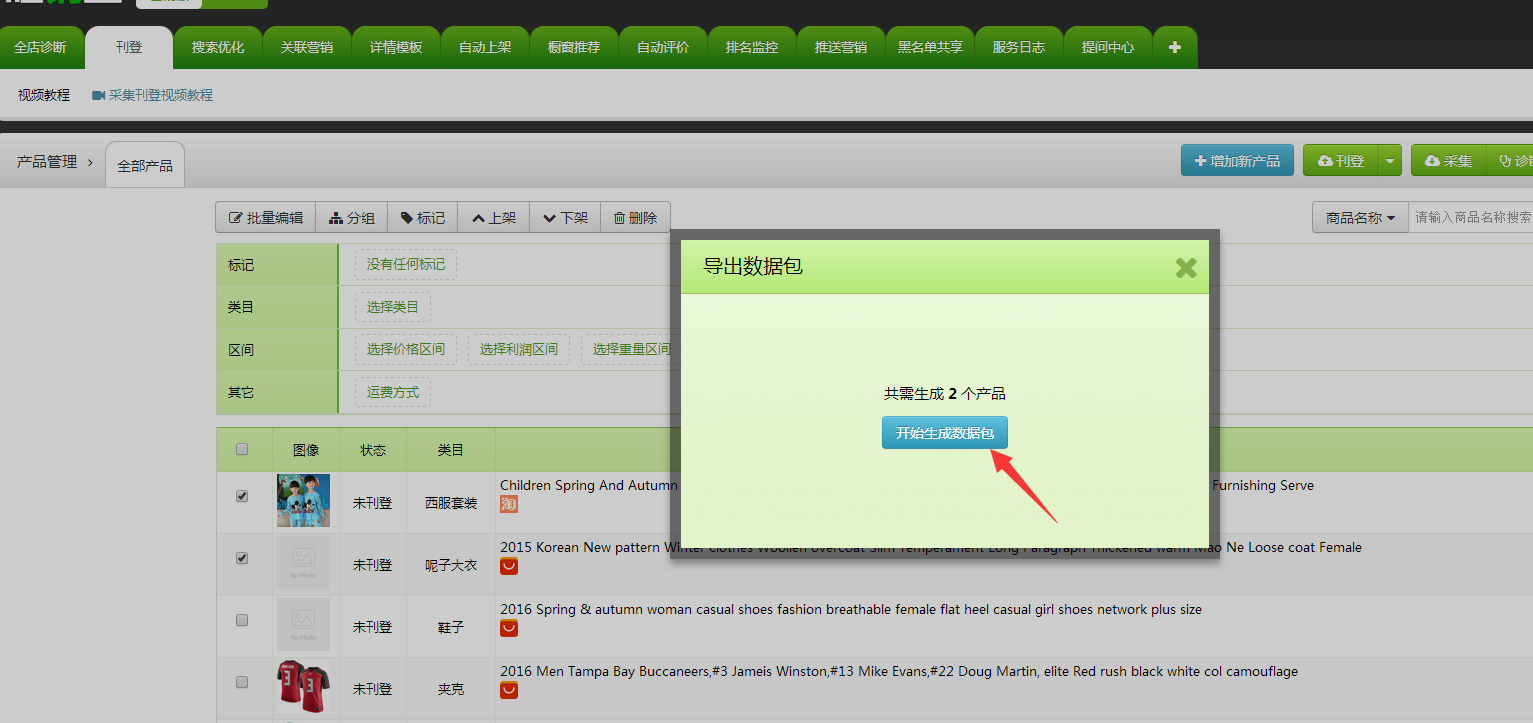Image resolution: width=1533 pixels, height=723 pixels.
Task: Expand the 刊登 dropdown arrow
Action: point(1391,161)
